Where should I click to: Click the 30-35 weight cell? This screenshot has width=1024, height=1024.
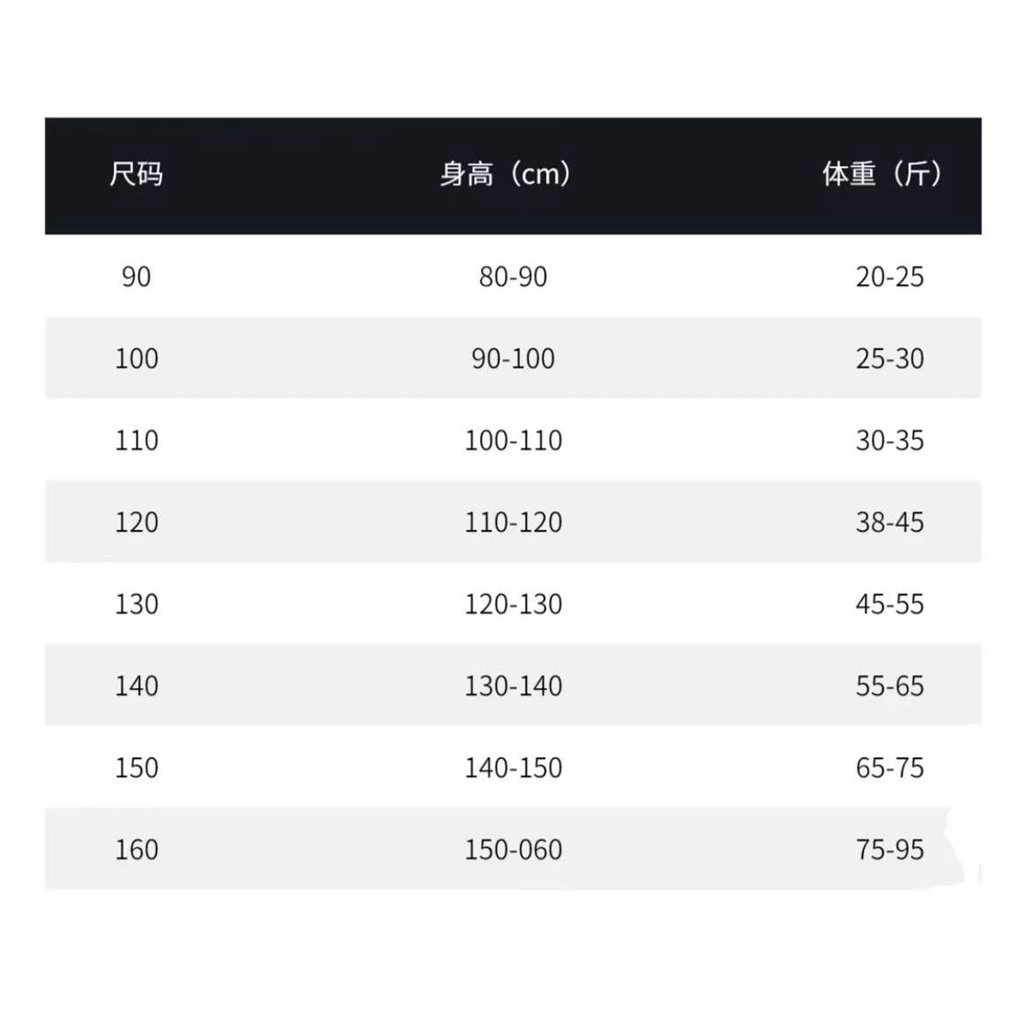tap(890, 441)
